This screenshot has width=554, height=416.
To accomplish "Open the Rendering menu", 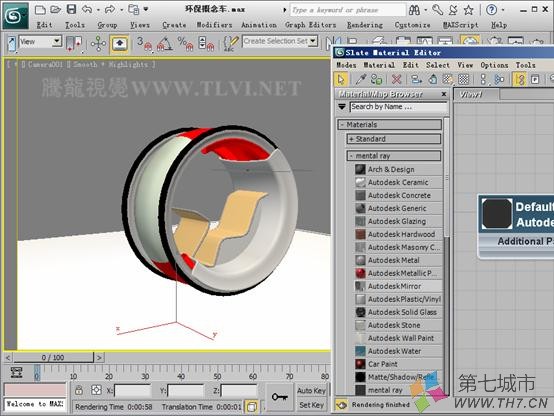I will tap(365, 25).
